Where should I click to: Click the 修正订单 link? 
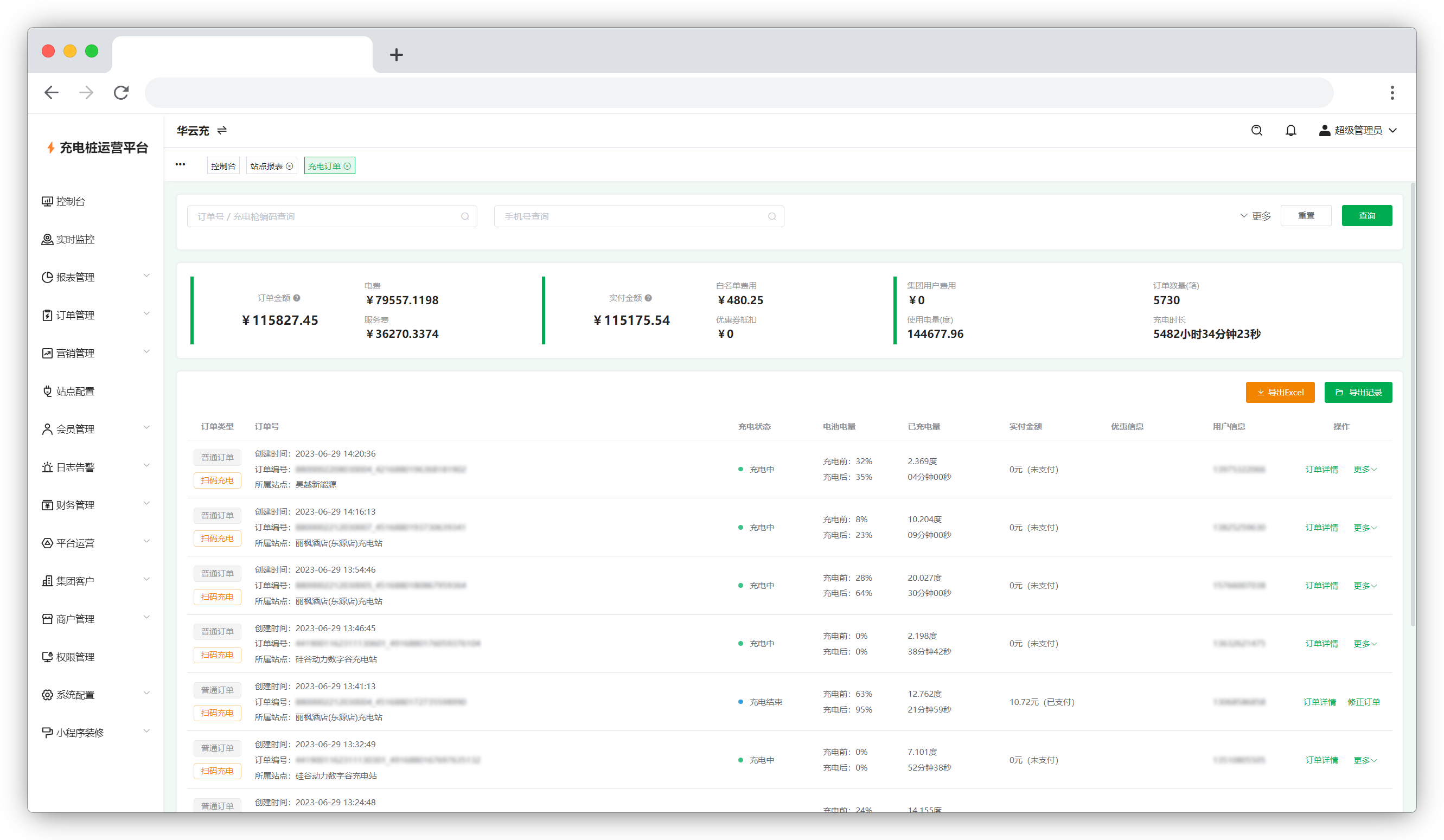point(1363,702)
